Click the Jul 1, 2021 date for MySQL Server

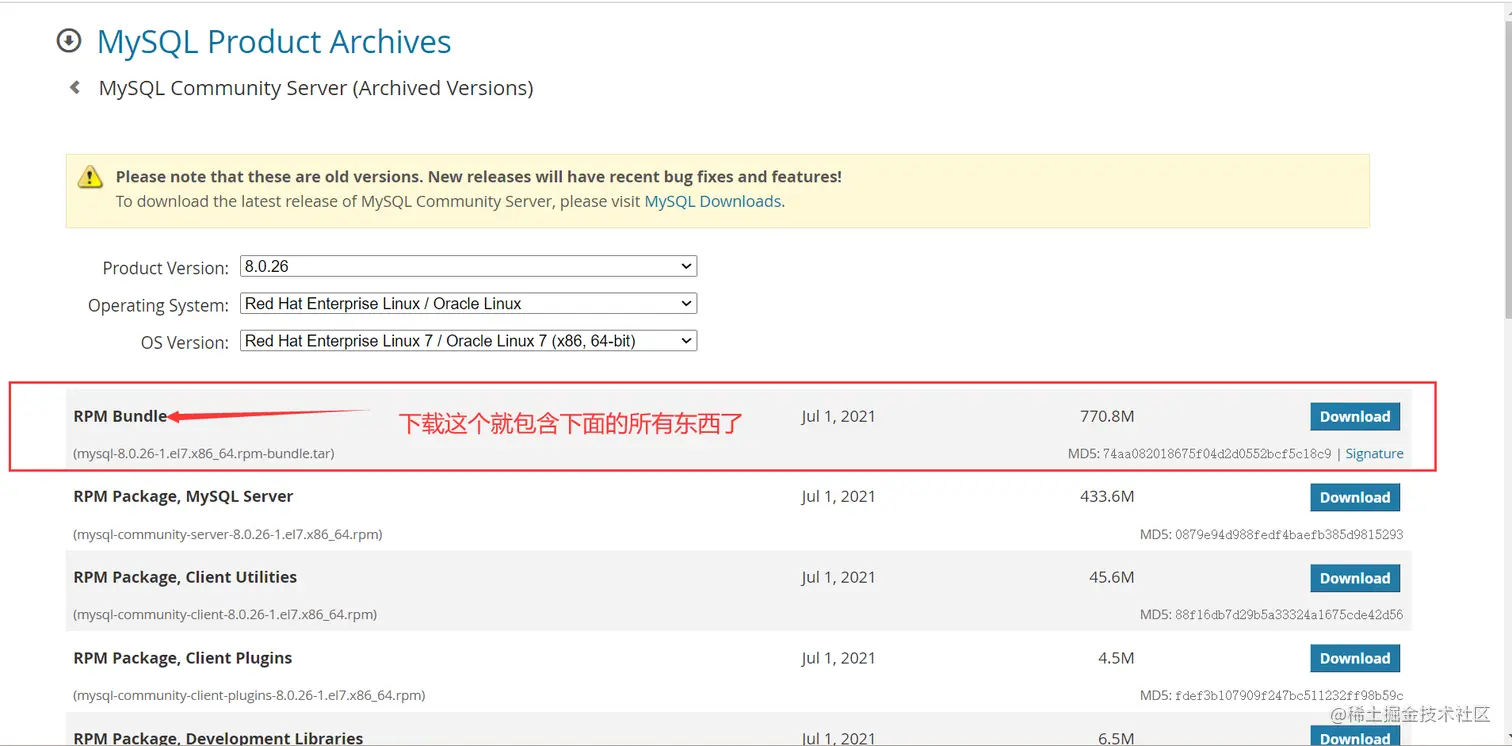(x=838, y=496)
